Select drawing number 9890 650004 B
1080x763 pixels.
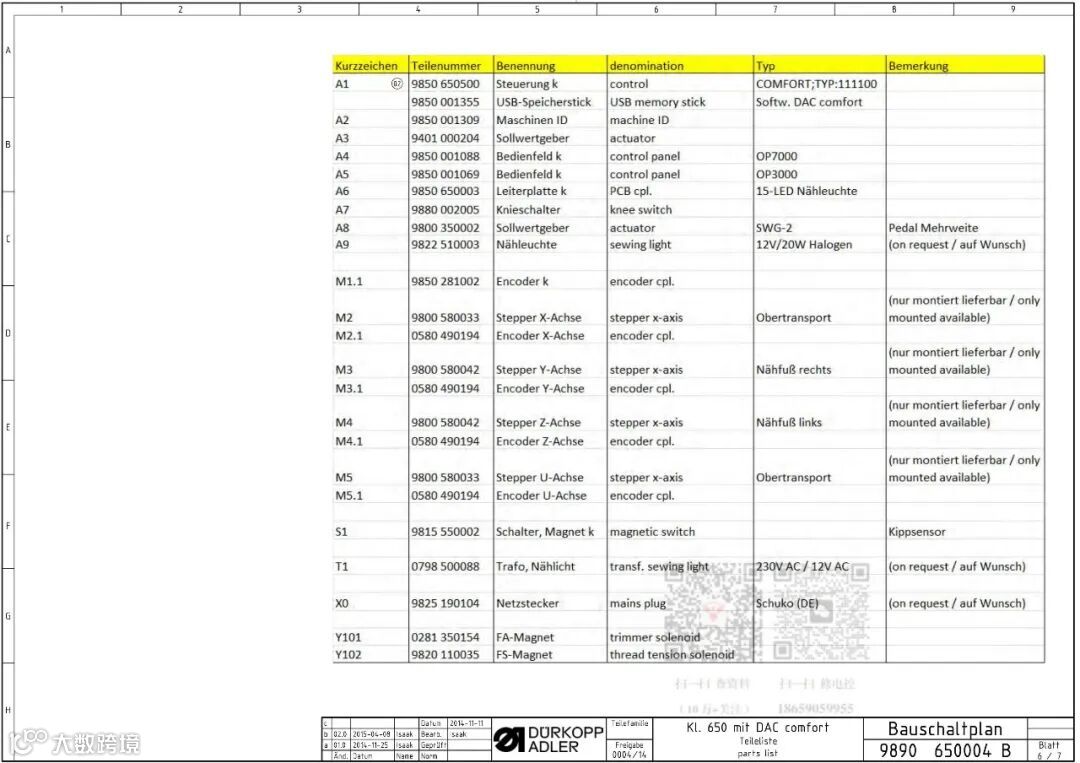(x=944, y=750)
